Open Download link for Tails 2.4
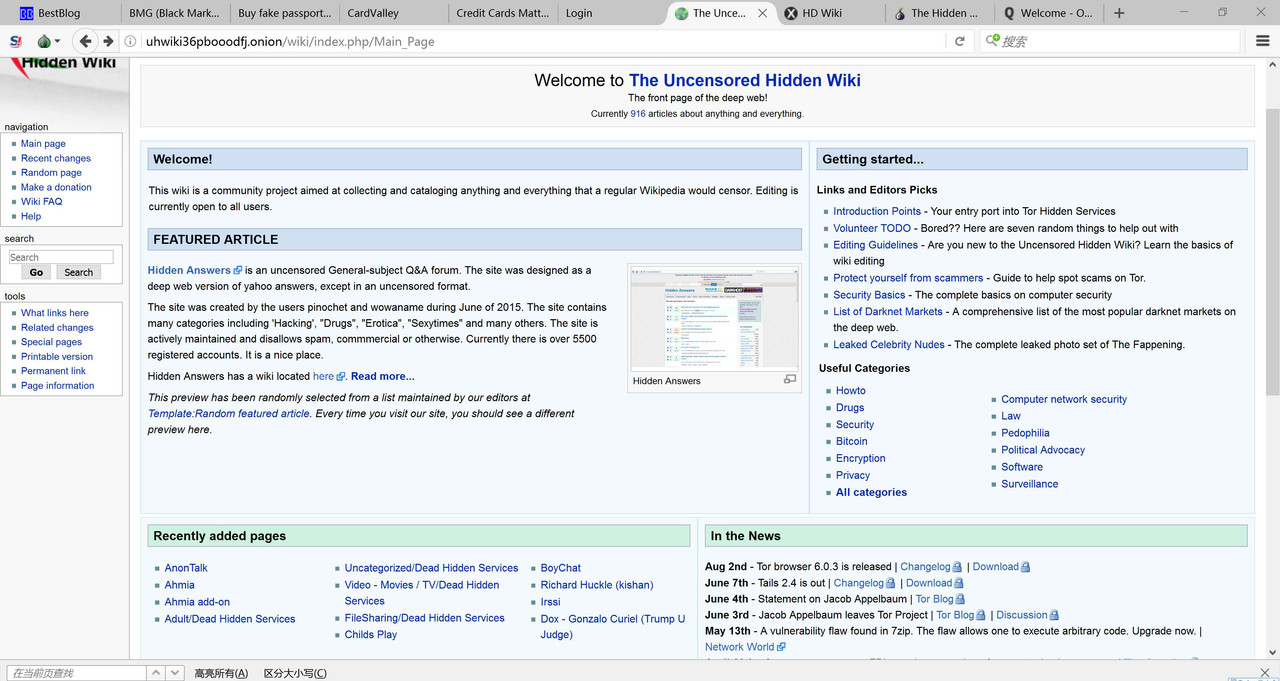Viewport: 1280px width, 681px height. pyautogui.click(x=929, y=583)
